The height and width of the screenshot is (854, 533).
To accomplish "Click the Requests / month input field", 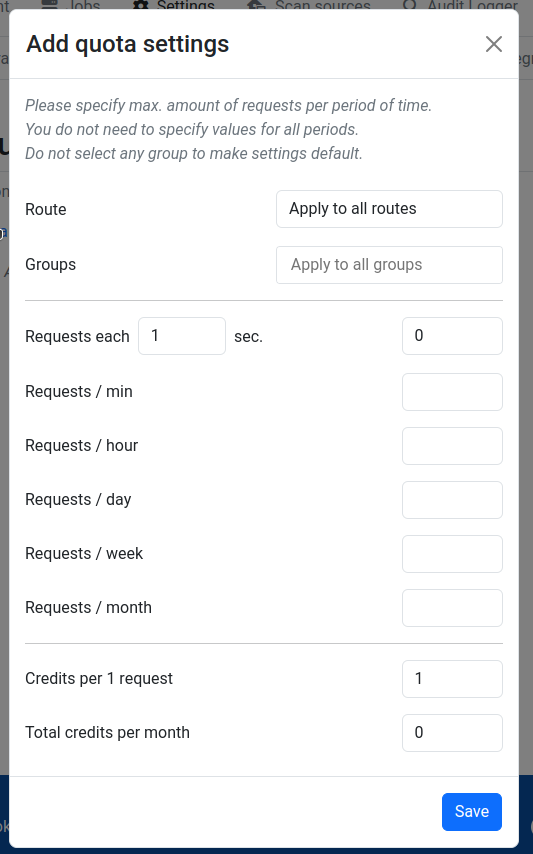I will pos(452,607).
